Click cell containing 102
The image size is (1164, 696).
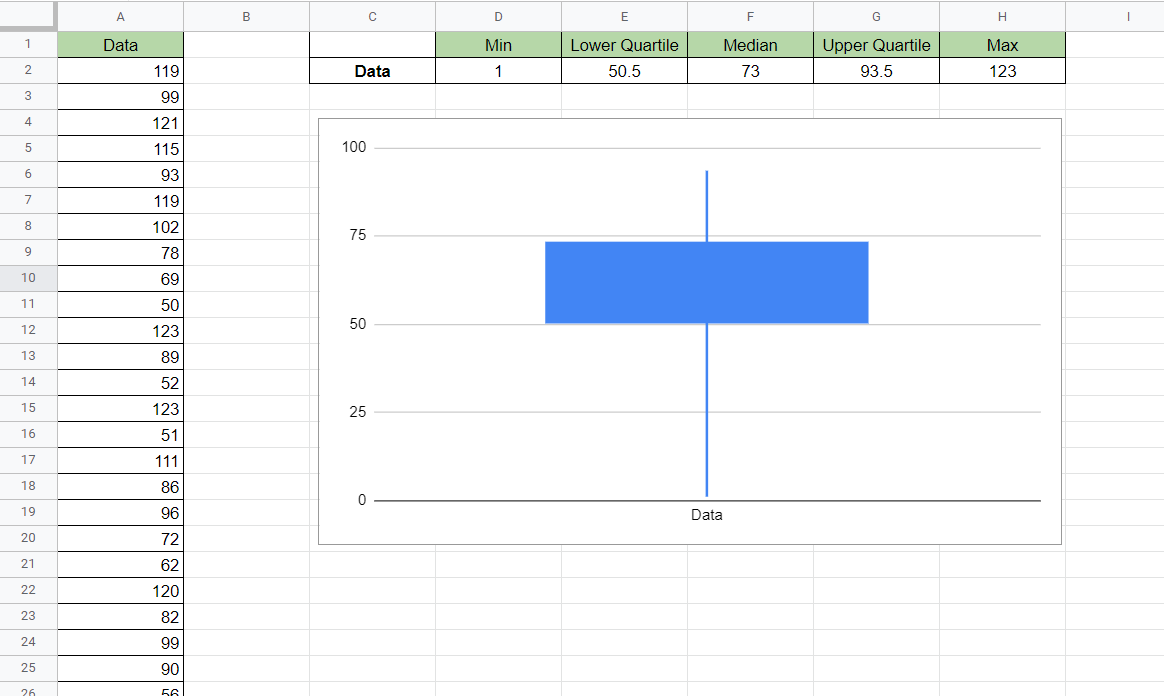click(120, 226)
